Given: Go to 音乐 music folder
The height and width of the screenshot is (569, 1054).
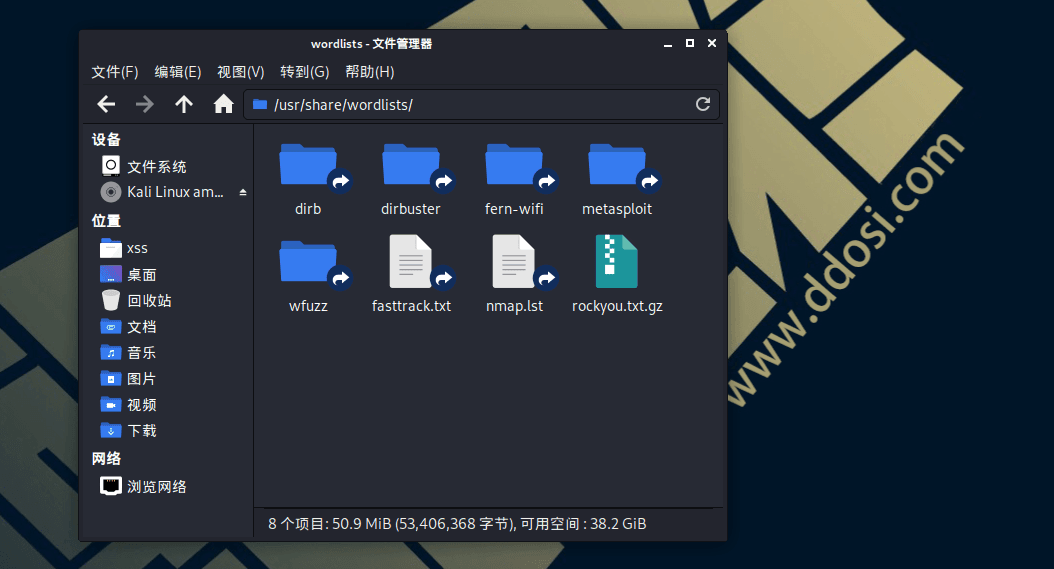Looking at the screenshot, I should click(128, 352).
